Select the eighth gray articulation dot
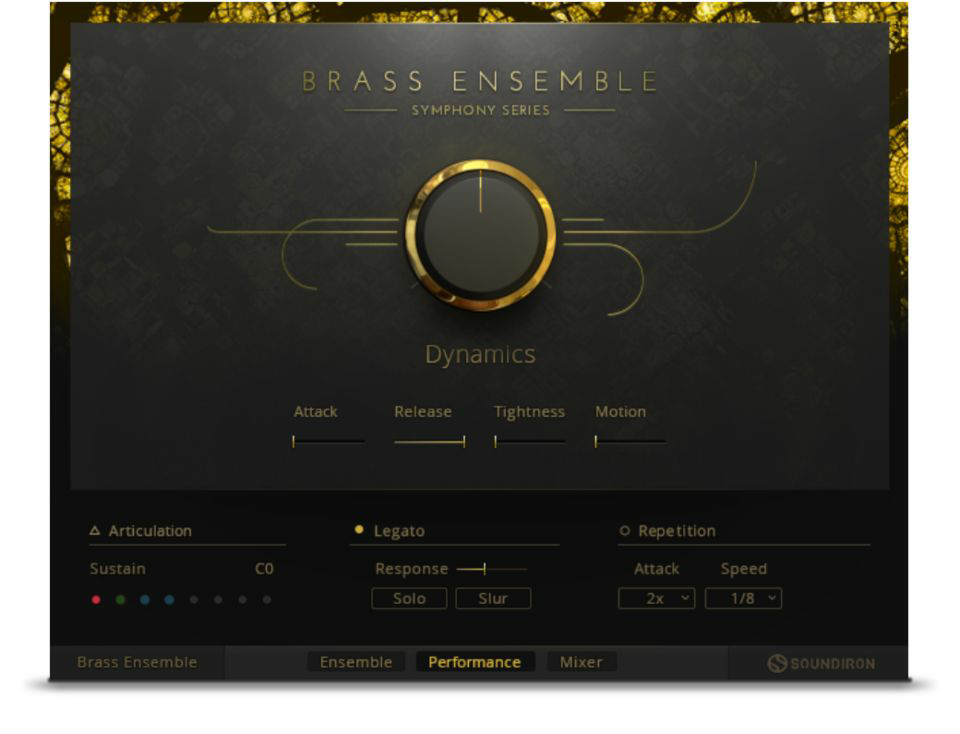 pos(267,600)
